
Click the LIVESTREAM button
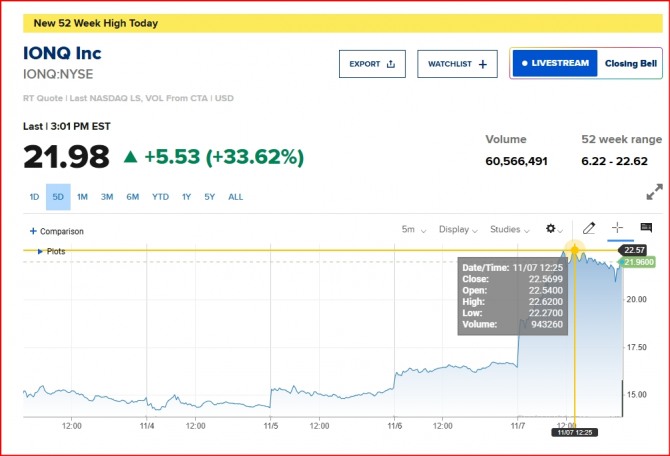point(555,63)
